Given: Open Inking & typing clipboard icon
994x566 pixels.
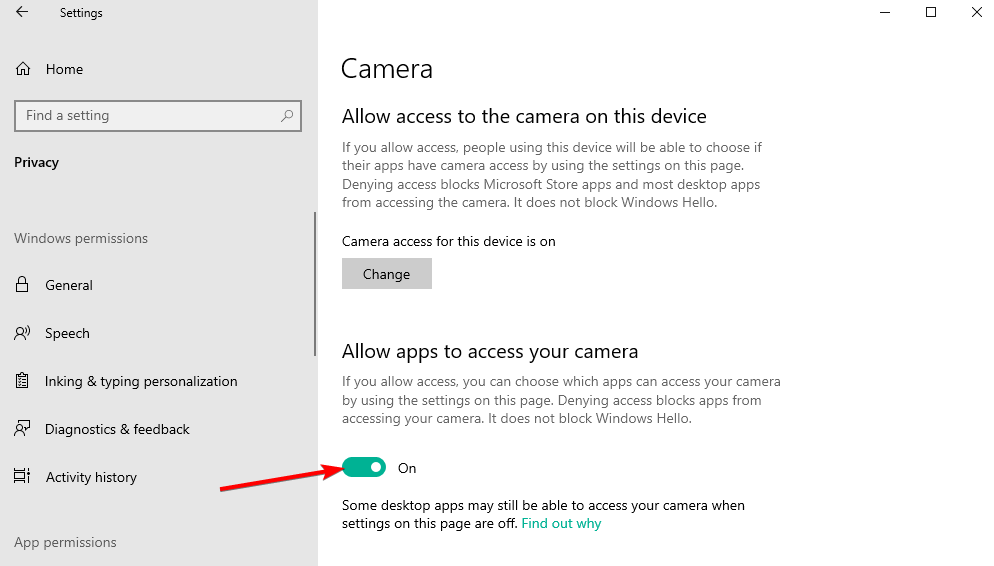Looking at the screenshot, I should tap(22, 381).
